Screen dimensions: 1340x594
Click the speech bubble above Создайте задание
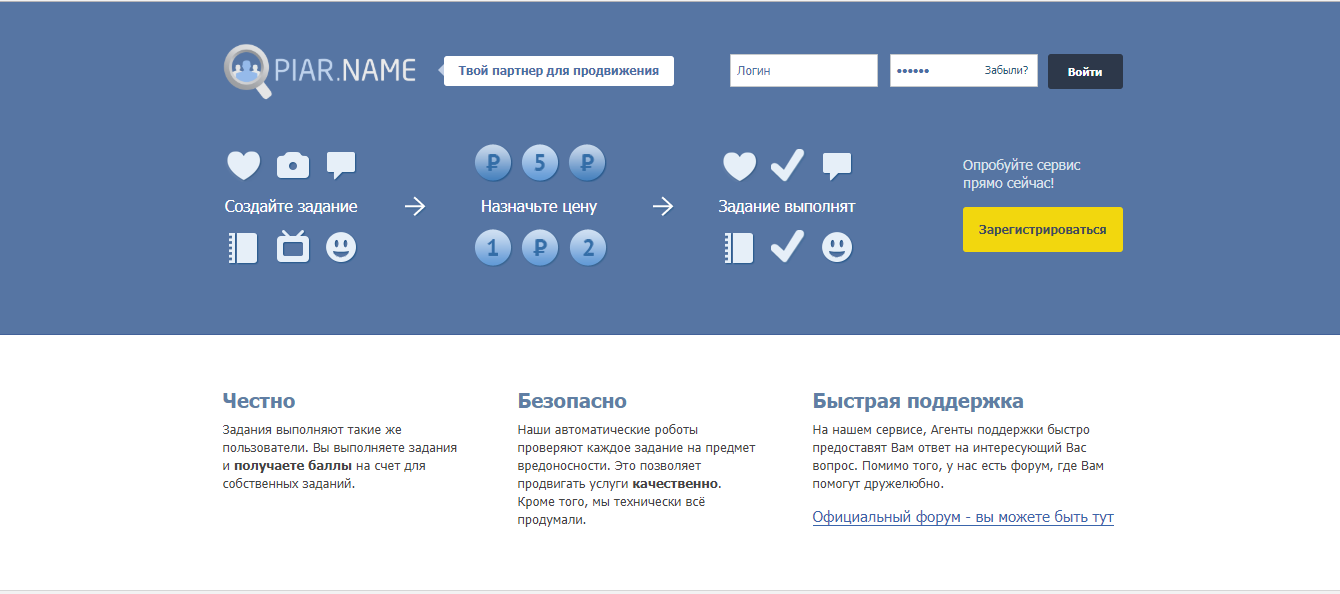click(341, 165)
